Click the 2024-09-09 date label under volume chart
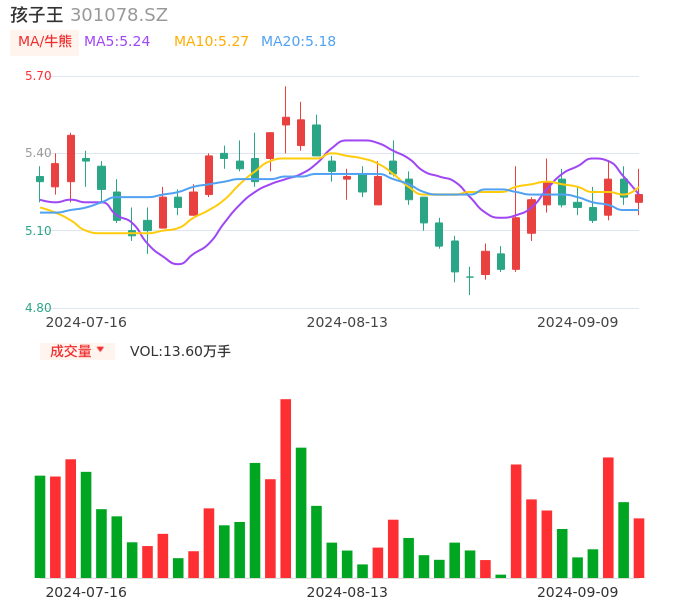The width and height of the screenshot is (686, 606). click(577, 592)
